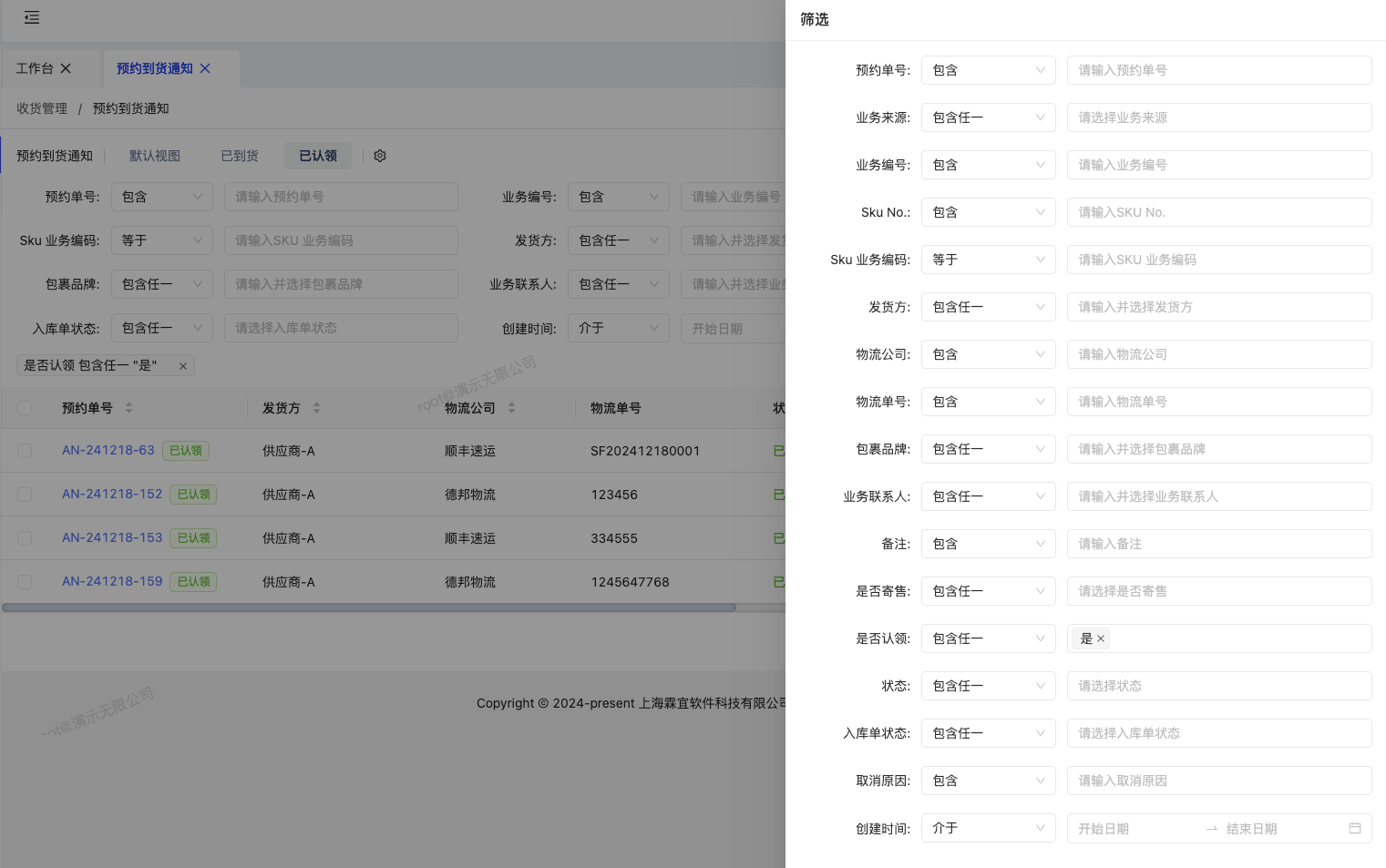Open order link AN-241218-152
The height and width of the screenshot is (868, 1386).
pyautogui.click(x=112, y=494)
